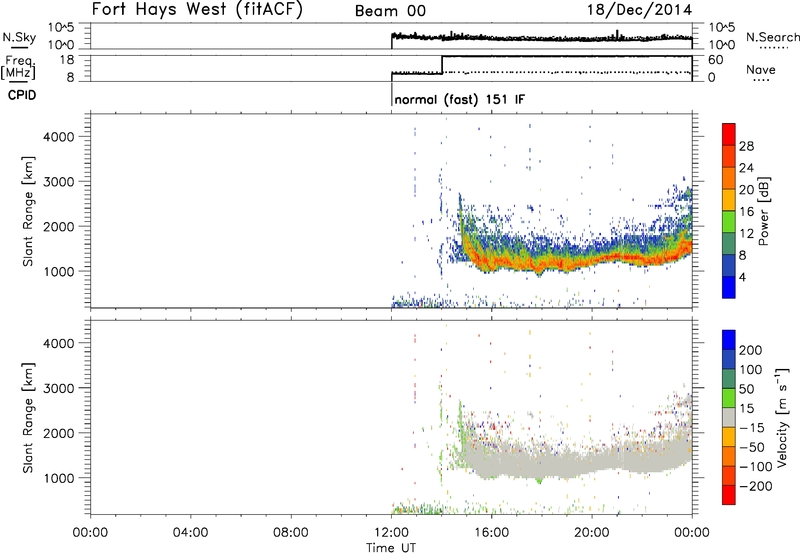Click the '04:00' time tick label
Viewport: 800px width, 554px height.
190,533
